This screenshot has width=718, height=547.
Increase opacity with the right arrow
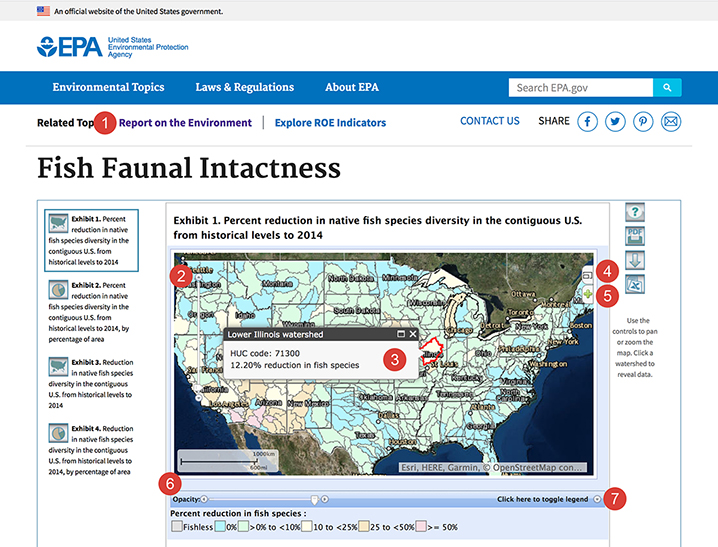pos(325,499)
